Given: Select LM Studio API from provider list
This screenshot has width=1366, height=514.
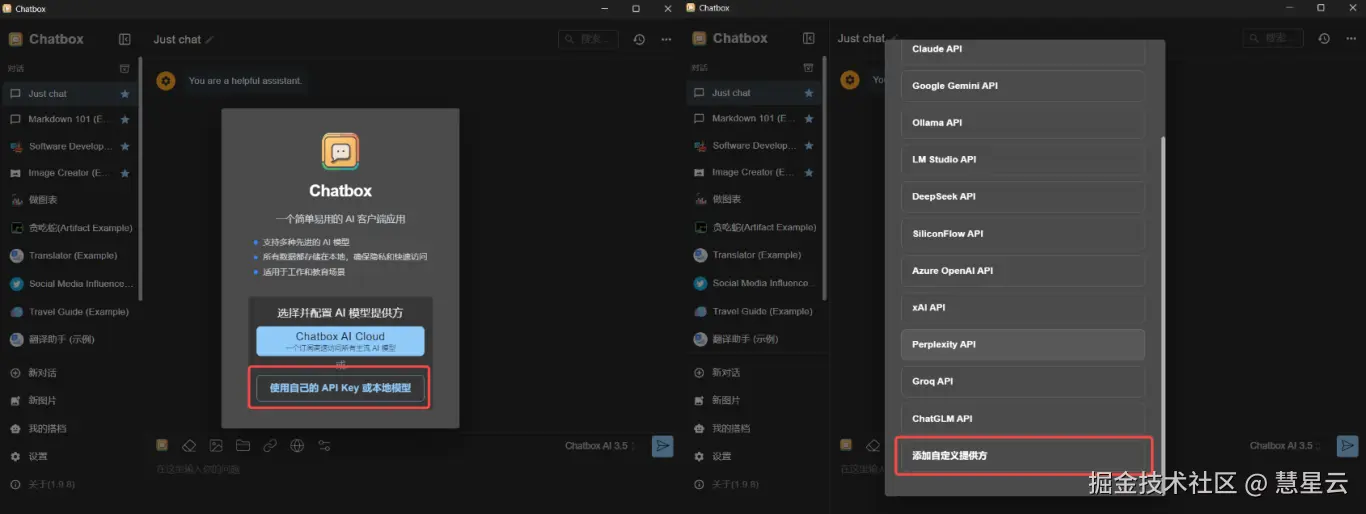Looking at the screenshot, I should tap(1022, 160).
